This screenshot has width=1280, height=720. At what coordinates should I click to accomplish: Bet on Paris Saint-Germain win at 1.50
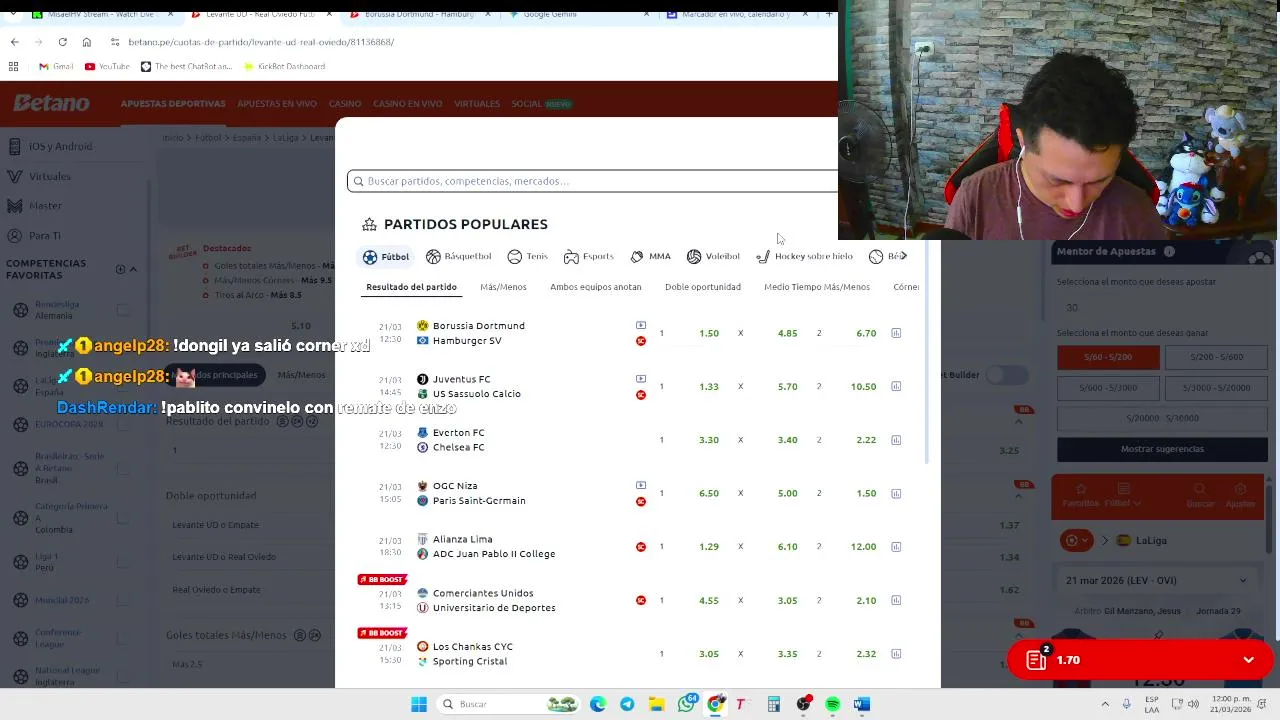pyautogui.click(x=866, y=493)
